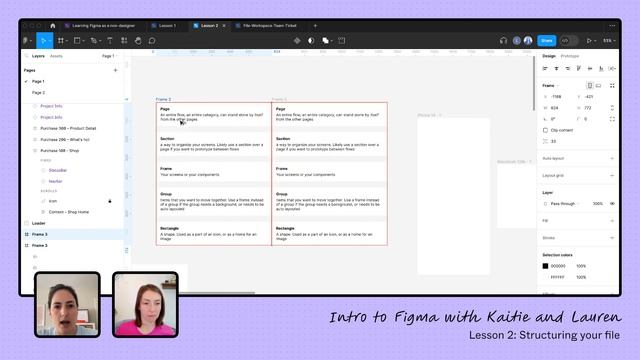Click the Align horizontal centers icon
Screen dimensions: 640x360
[x=556, y=69]
